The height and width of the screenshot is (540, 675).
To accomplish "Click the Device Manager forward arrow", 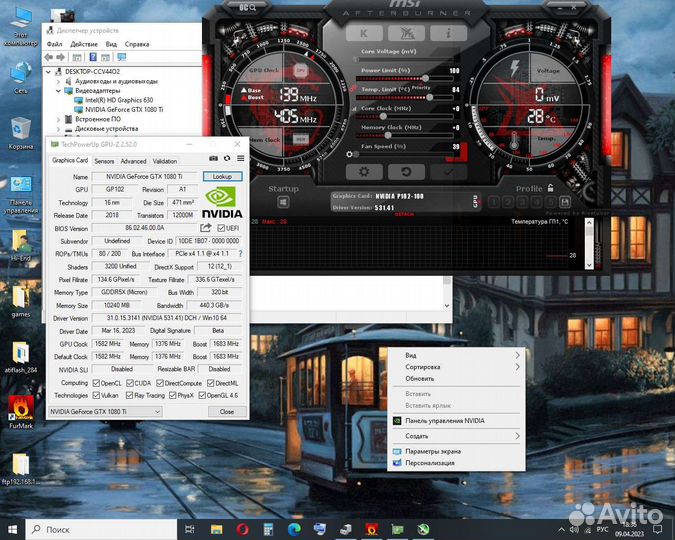I will pos(61,57).
